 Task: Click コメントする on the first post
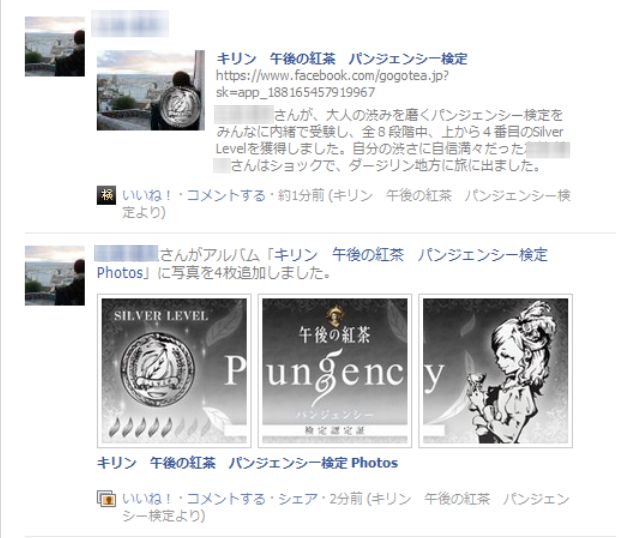[226, 196]
